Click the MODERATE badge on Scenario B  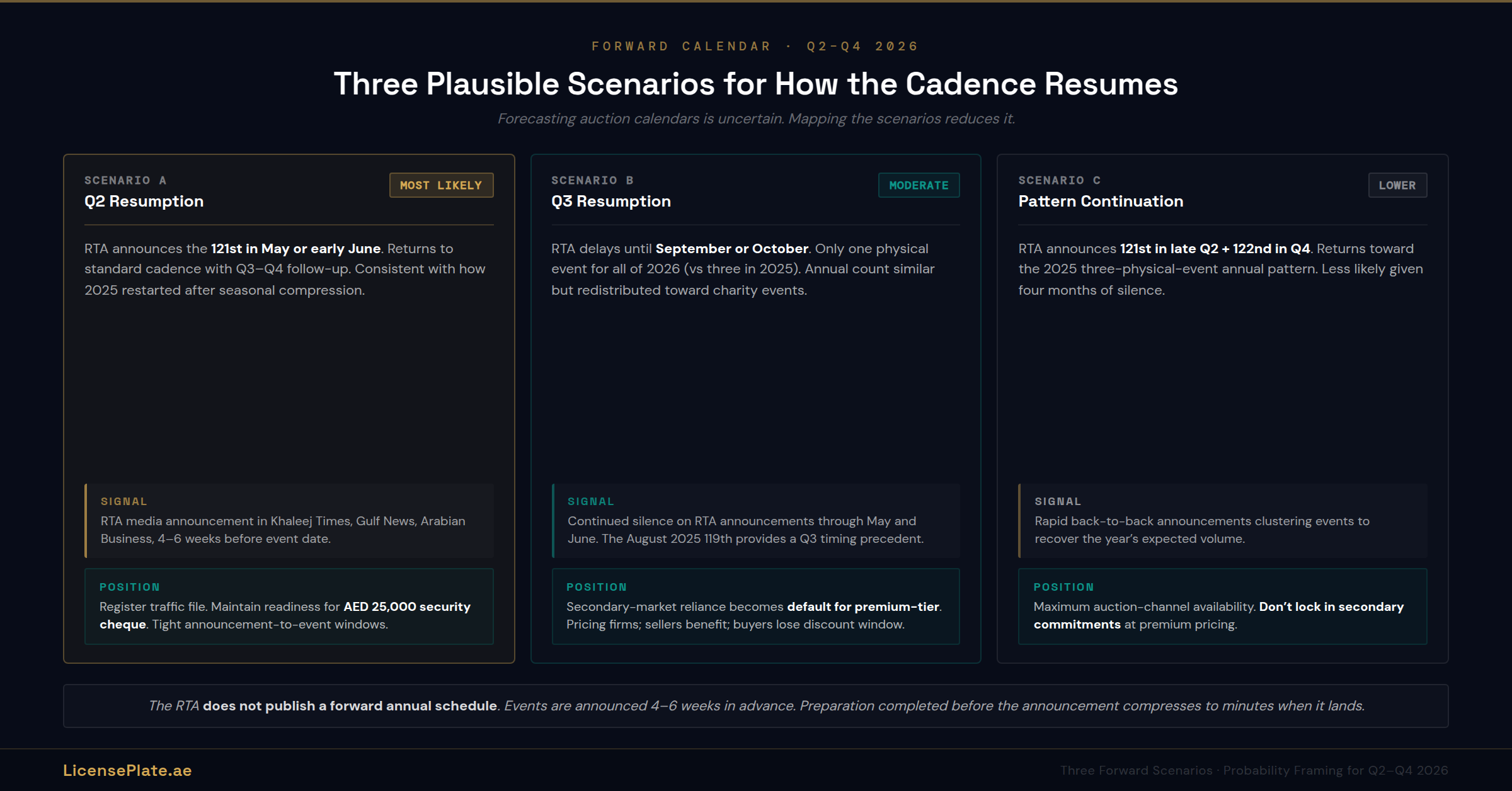[x=919, y=185]
